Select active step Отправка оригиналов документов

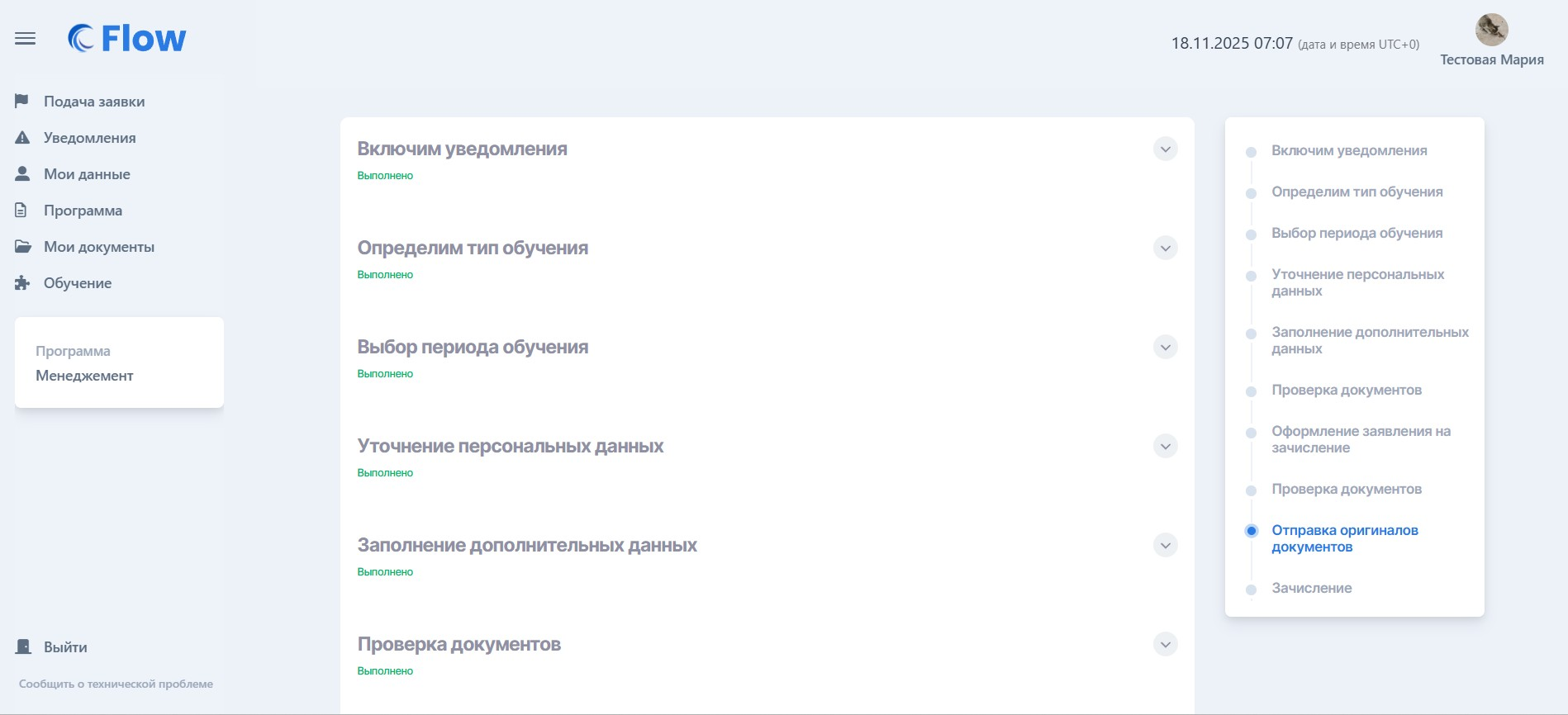1345,539
